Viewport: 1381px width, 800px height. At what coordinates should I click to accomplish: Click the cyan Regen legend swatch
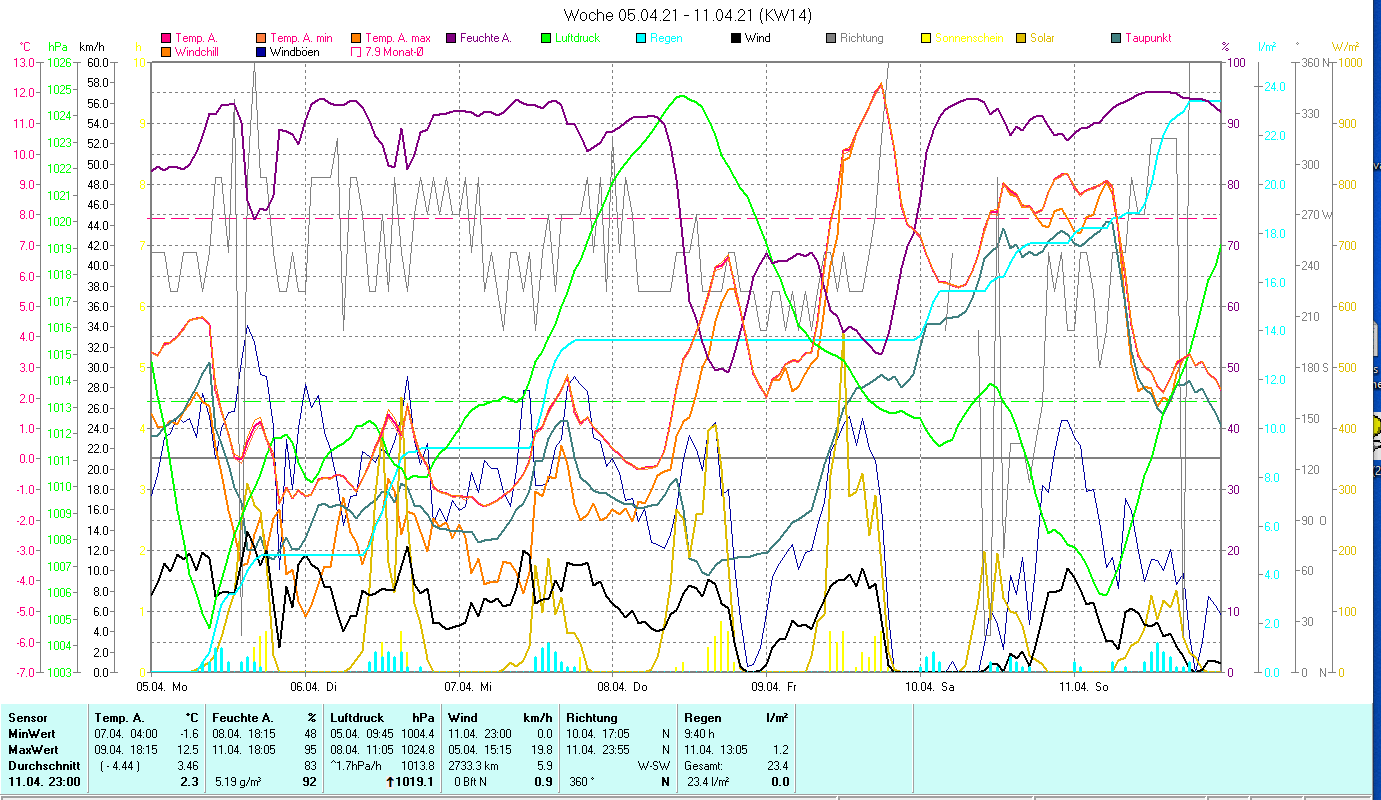[640, 38]
